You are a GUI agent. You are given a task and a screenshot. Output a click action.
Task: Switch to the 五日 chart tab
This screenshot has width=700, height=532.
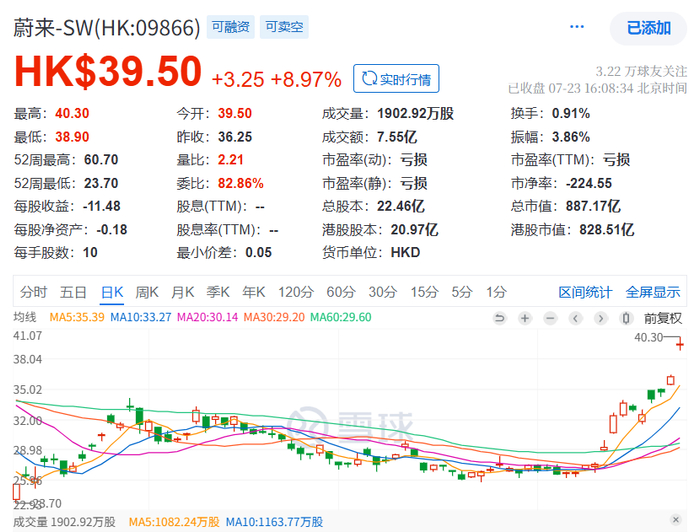tap(73, 292)
